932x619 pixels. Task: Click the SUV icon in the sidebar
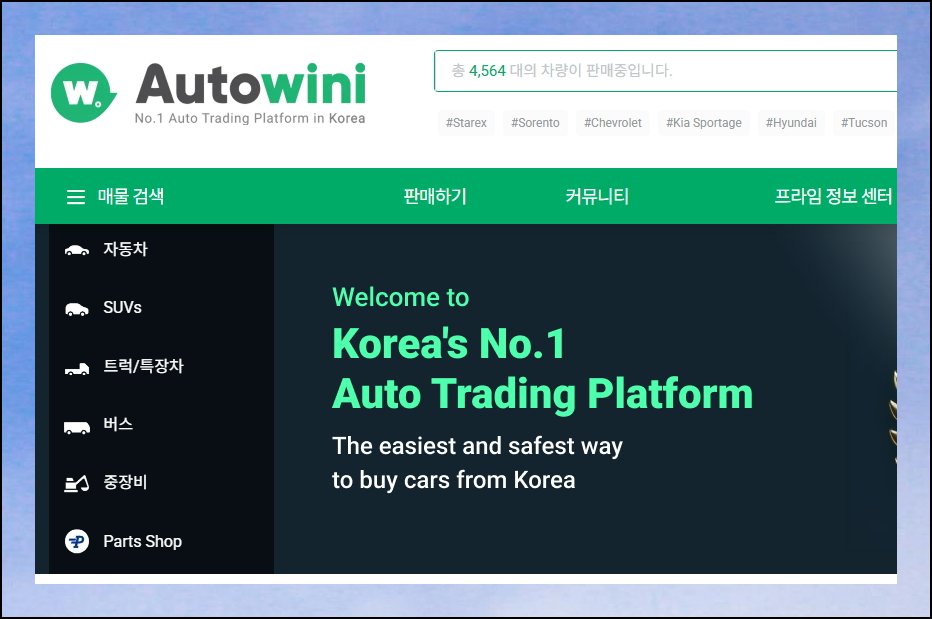[x=77, y=309]
